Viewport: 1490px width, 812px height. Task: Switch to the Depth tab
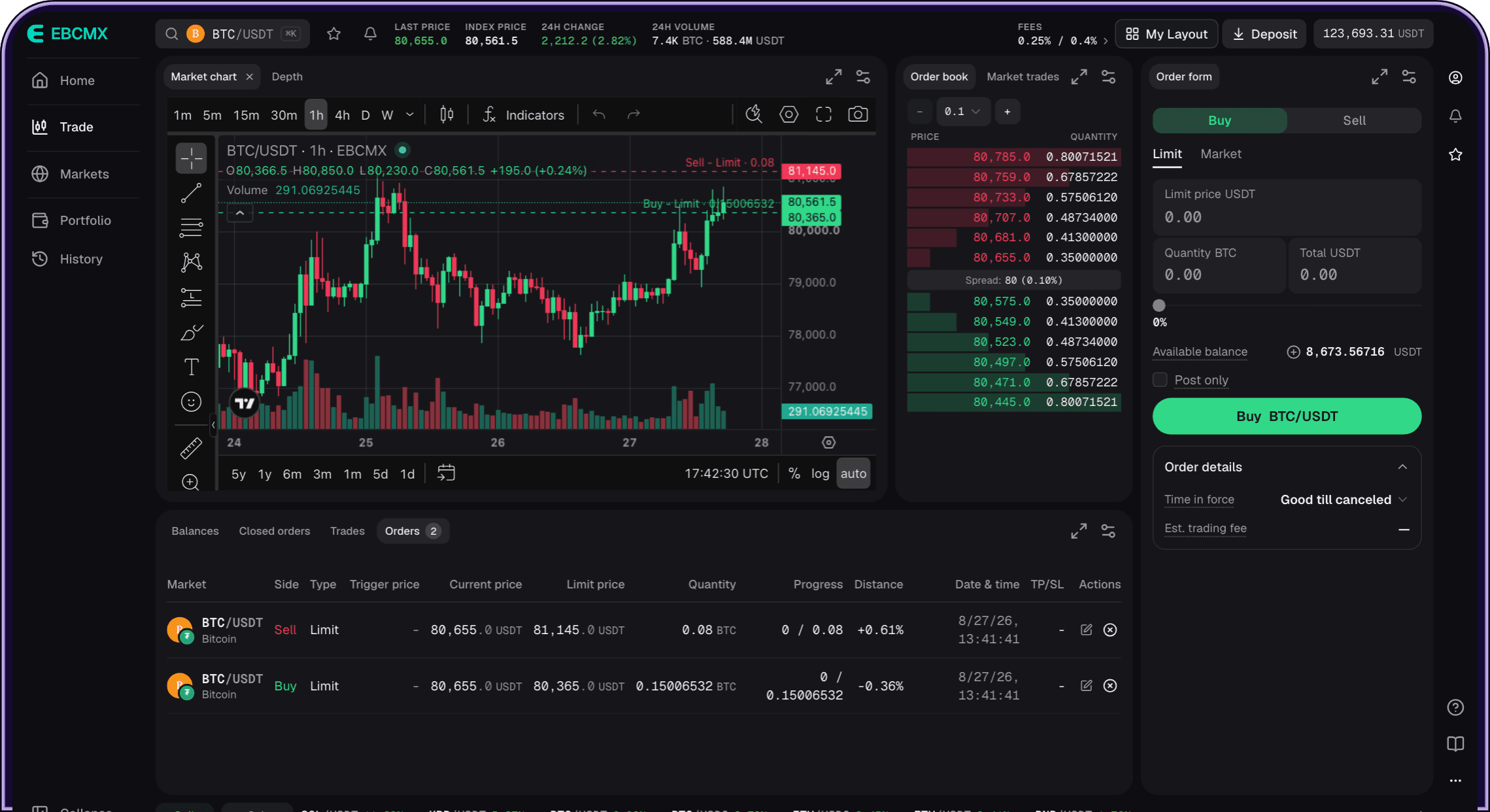(x=287, y=77)
